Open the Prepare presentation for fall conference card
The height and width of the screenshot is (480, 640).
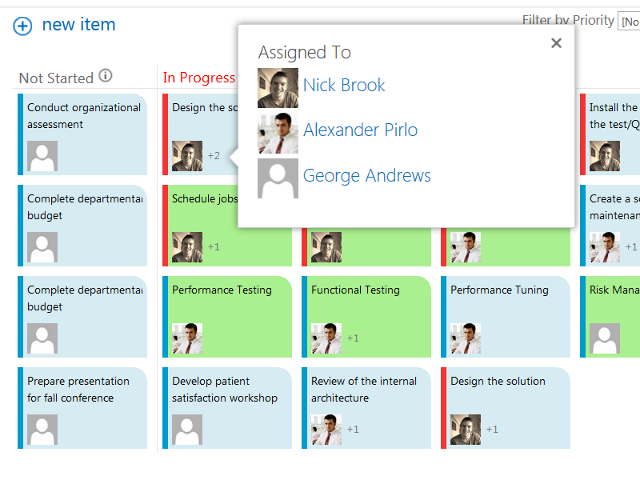[x=79, y=389]
